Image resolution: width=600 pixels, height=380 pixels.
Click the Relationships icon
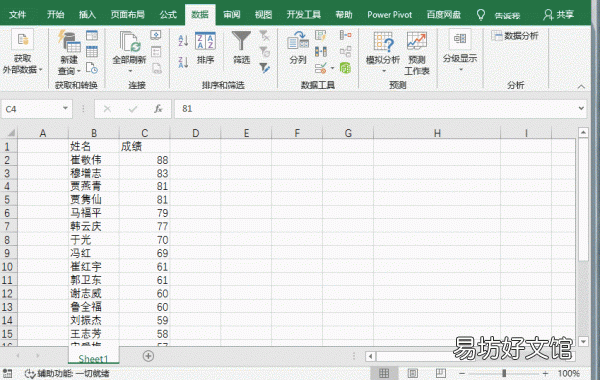point(345,51)
